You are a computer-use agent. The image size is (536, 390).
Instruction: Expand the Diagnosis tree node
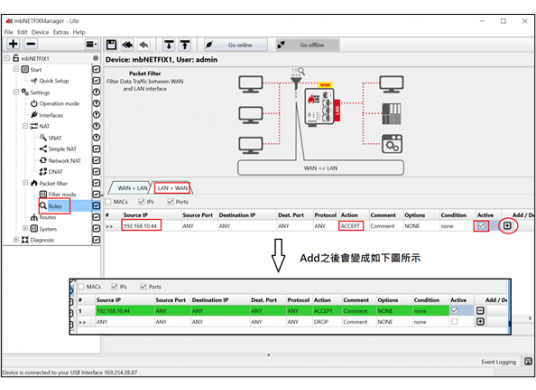coord(16,240)
